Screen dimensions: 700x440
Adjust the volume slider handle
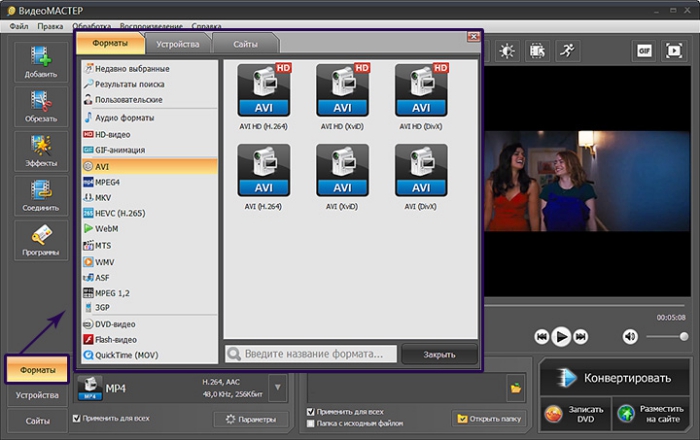pos(683,336)
